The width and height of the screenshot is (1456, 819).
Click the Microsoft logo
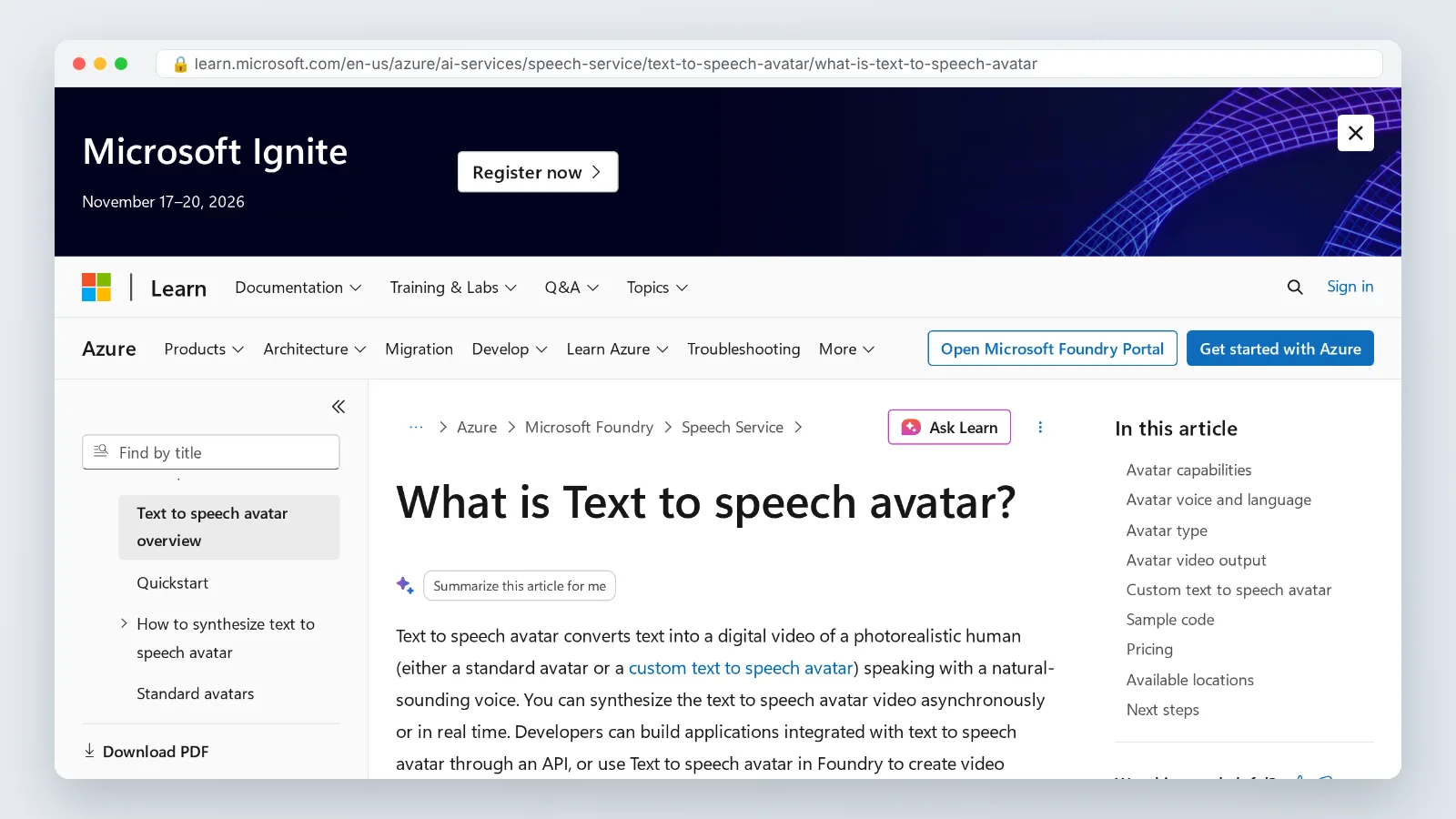point(96,288)
